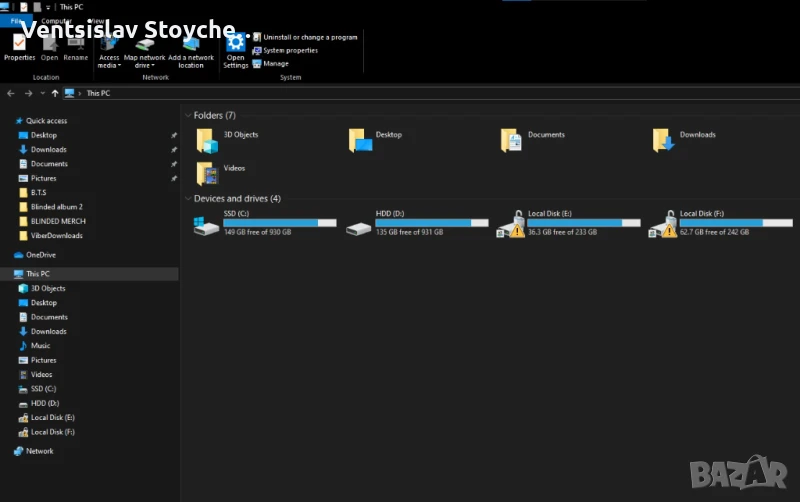Select OneDrive in navigation pane
The height and width of the screenshot is (502, 800).
[40, 255]
